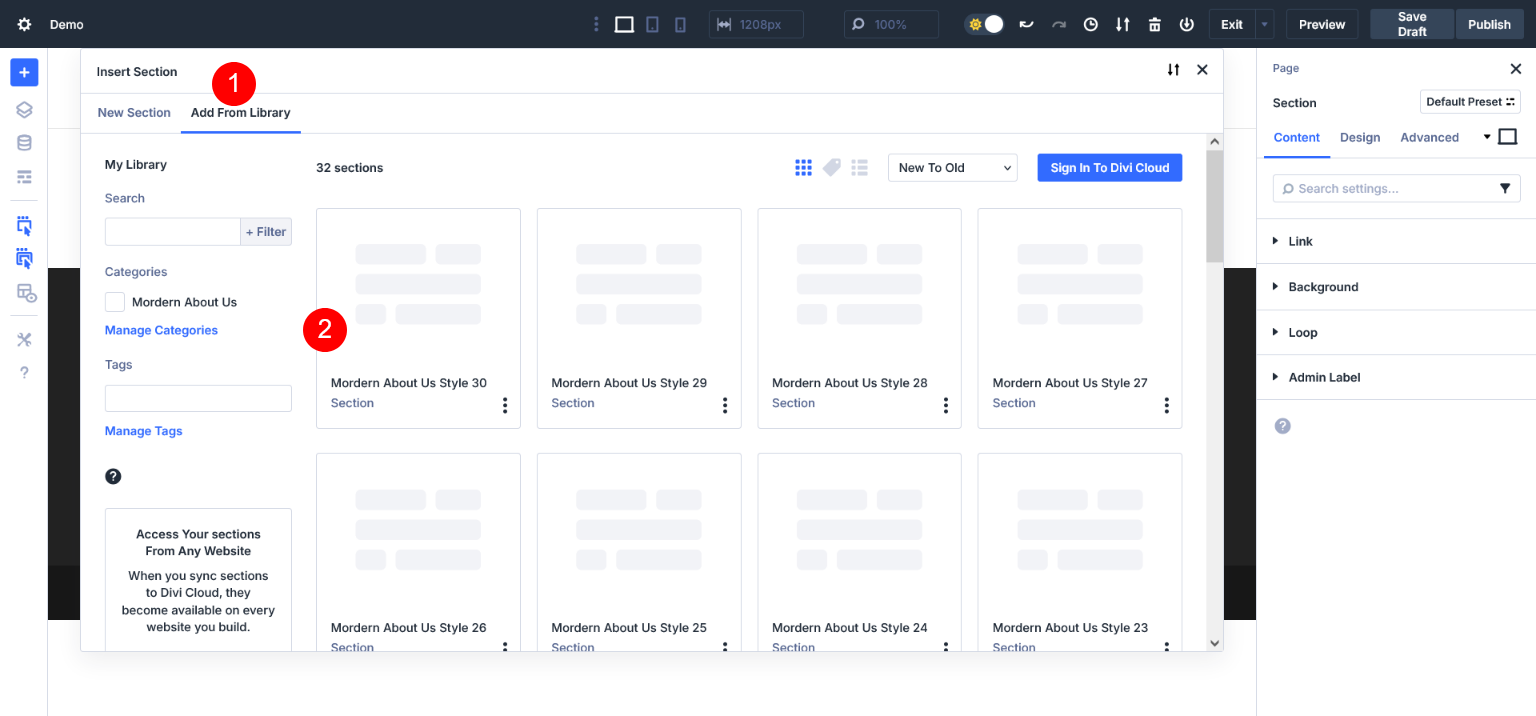The image size is (1536, 716).
Task: Click the filter icon in search settings
Action: coord(1505,188)
